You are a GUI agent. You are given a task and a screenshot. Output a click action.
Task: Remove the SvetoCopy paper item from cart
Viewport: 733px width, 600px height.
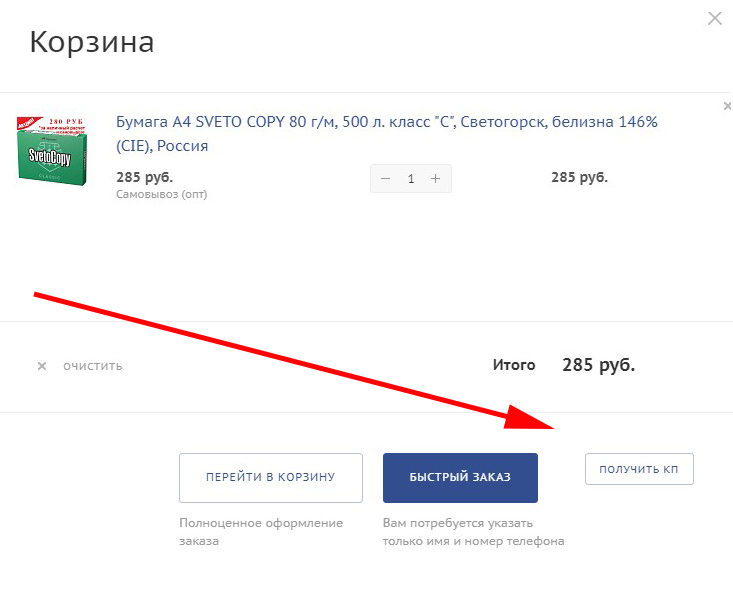point(727,106)
